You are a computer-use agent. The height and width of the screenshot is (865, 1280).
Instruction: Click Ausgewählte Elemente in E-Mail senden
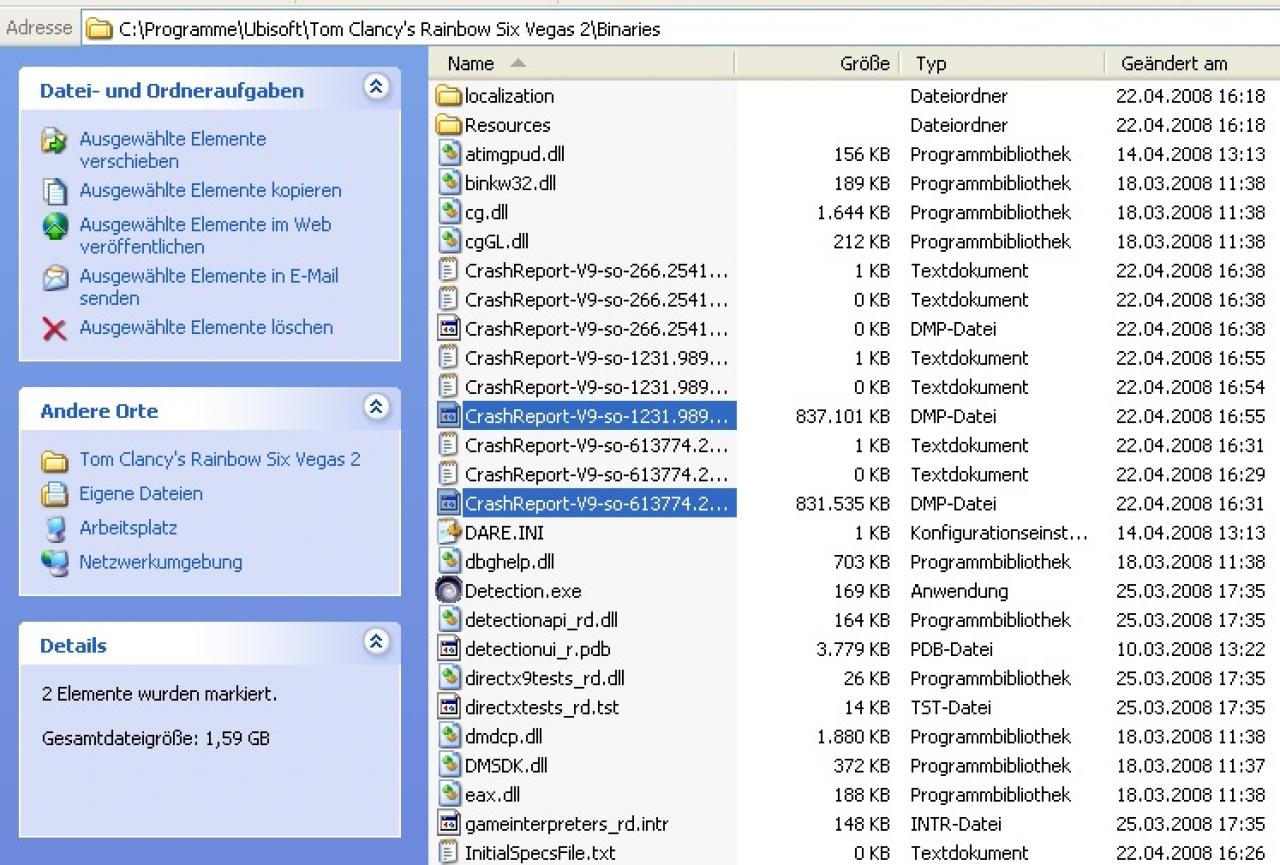point(209,287)
